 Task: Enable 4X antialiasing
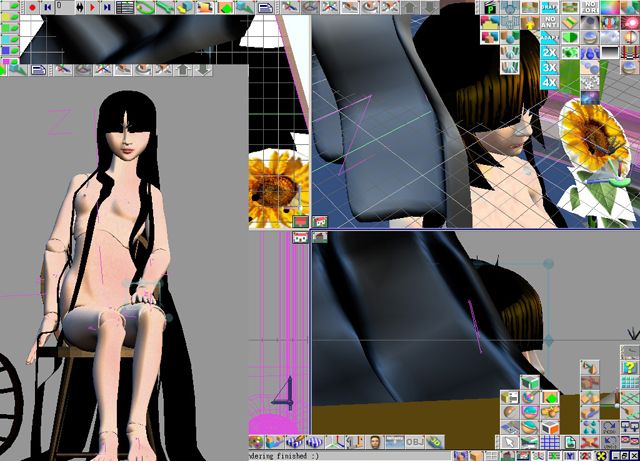pos(550,83)
